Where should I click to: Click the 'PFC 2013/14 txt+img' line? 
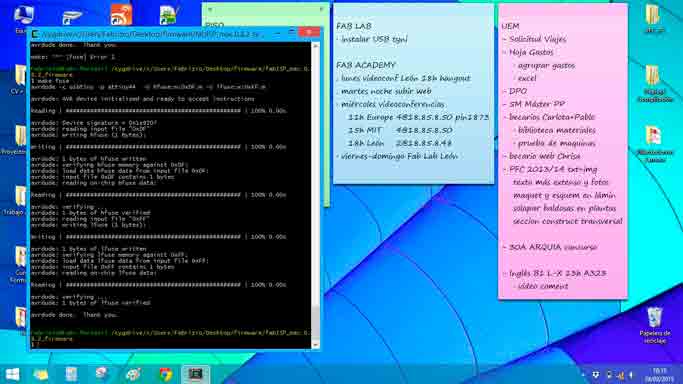(553, 169)
